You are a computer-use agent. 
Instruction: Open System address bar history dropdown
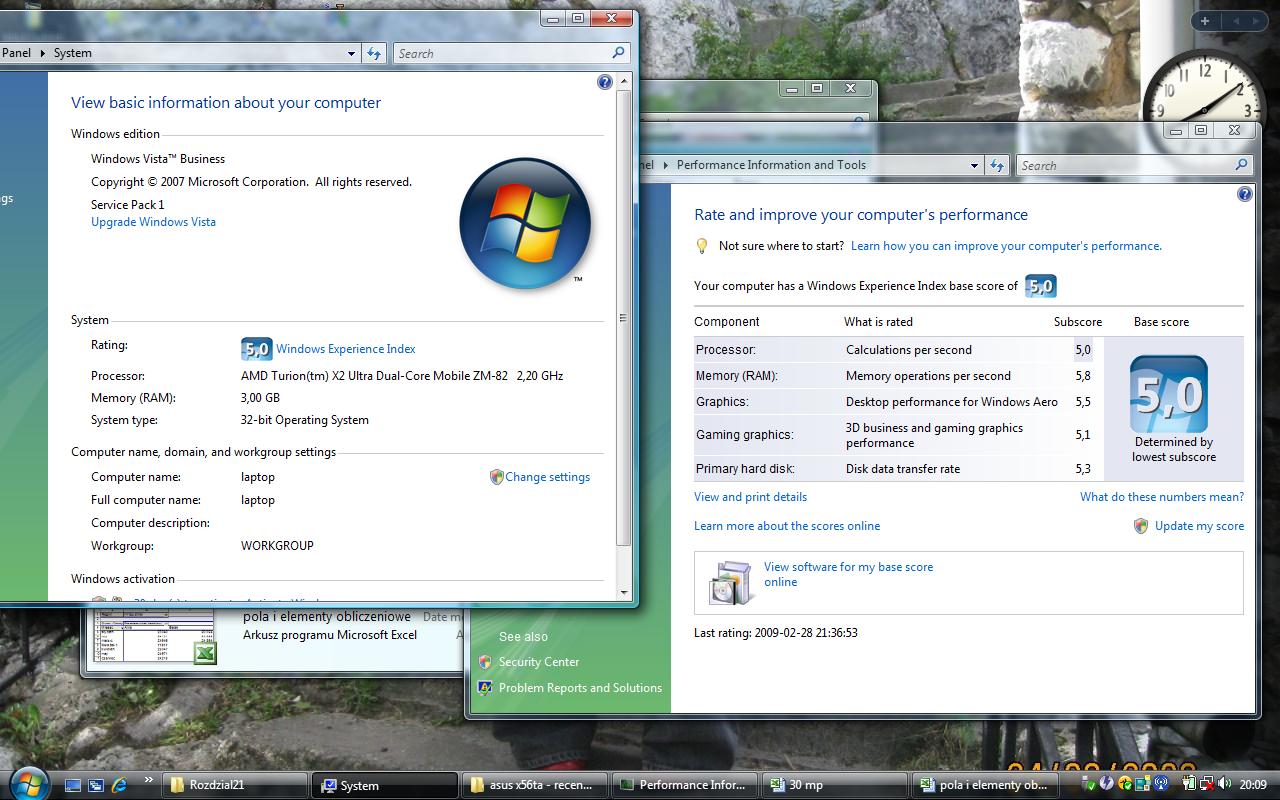[x=351, y=53]
